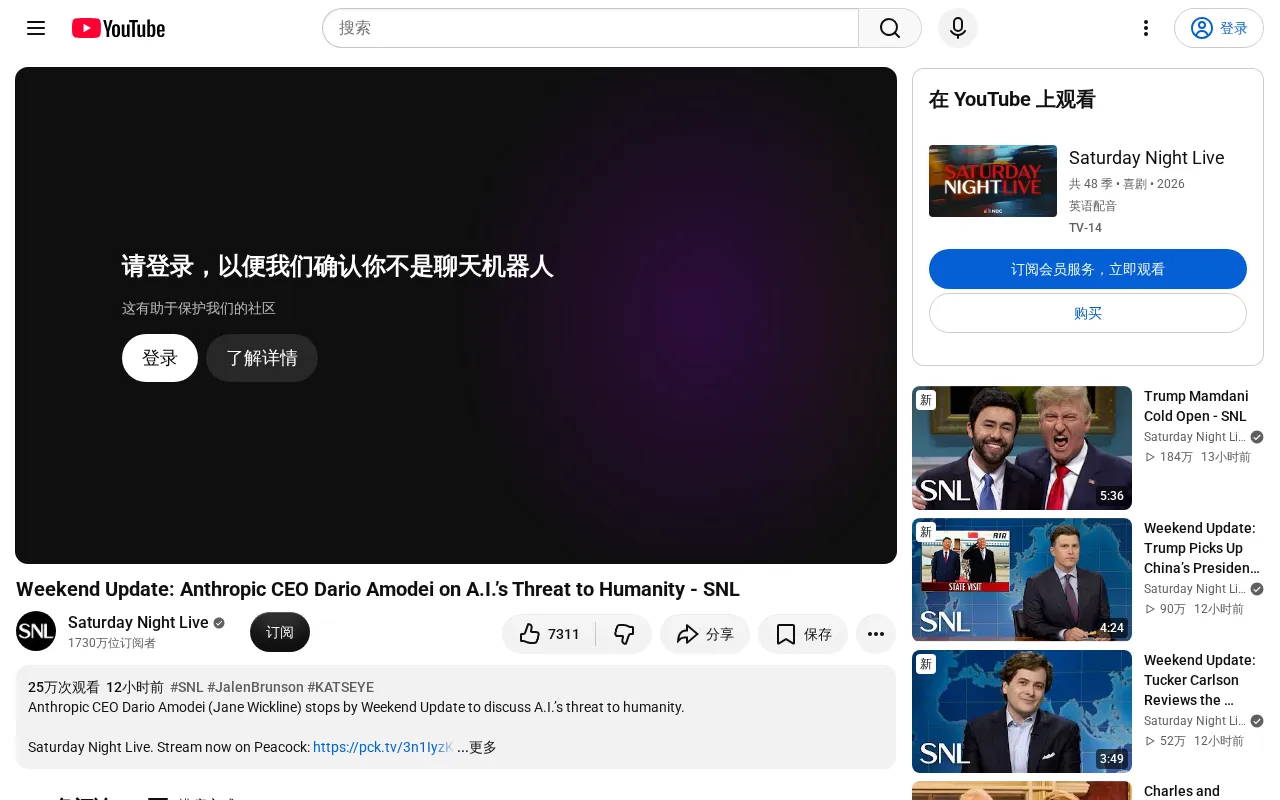The image size is (1280, 800).
Task: Focus the 搜索 search field
Action: coord(590,28)
